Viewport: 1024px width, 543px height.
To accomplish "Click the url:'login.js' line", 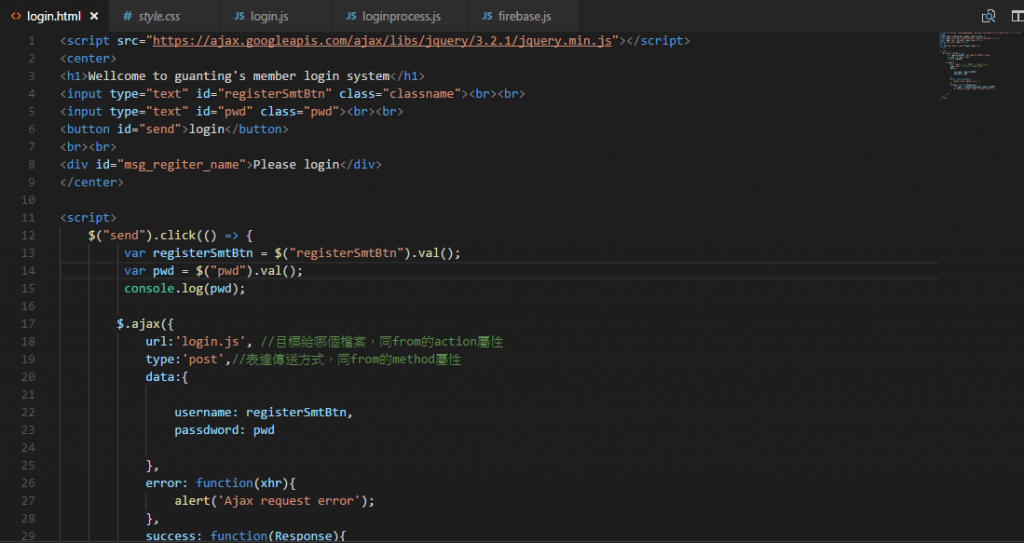I will coord(325,341).
